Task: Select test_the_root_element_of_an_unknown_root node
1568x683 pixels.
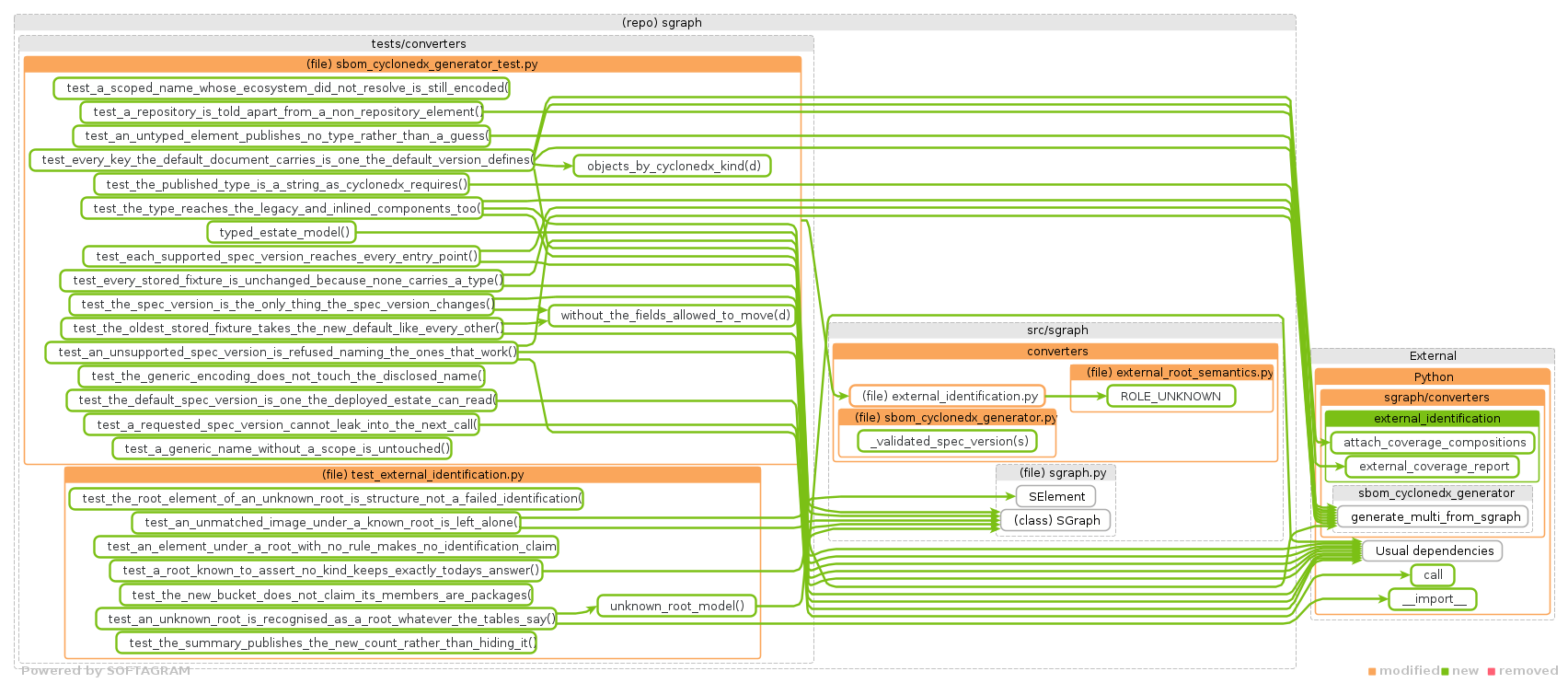Action: 326,498
